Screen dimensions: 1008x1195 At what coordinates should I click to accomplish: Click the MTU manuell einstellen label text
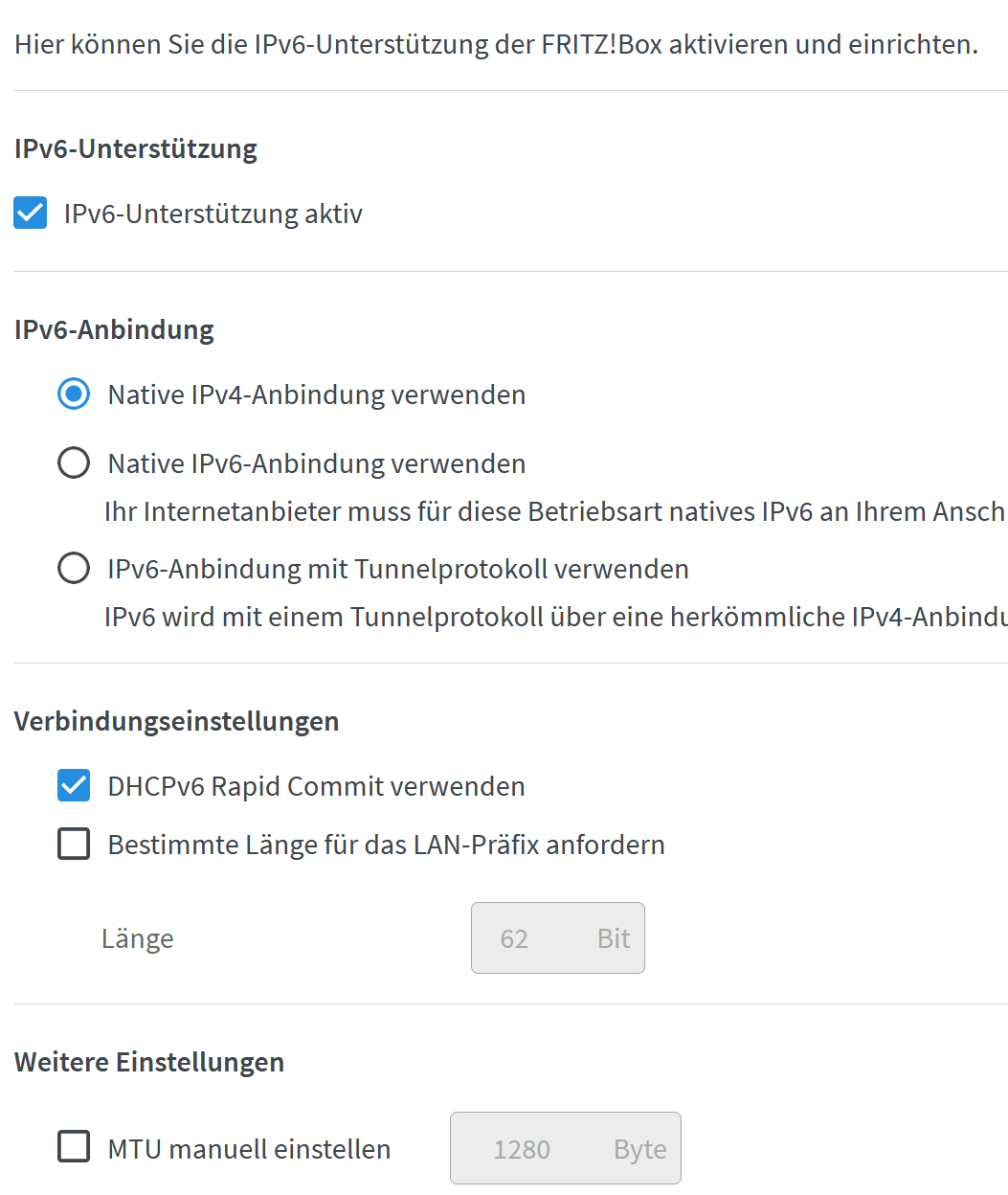tap(249, 1149)
